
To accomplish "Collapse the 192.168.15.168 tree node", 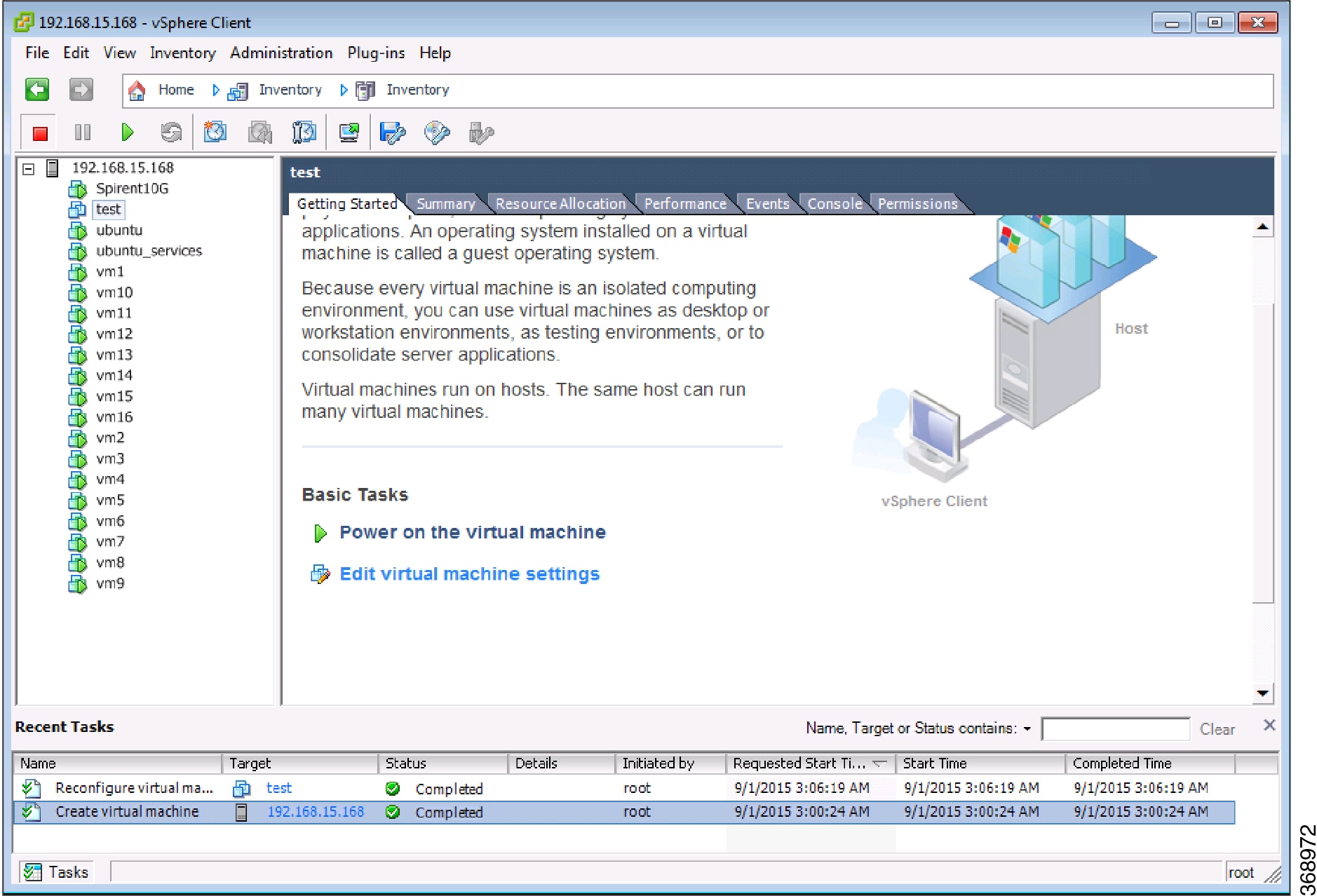I will click(29, 169).
